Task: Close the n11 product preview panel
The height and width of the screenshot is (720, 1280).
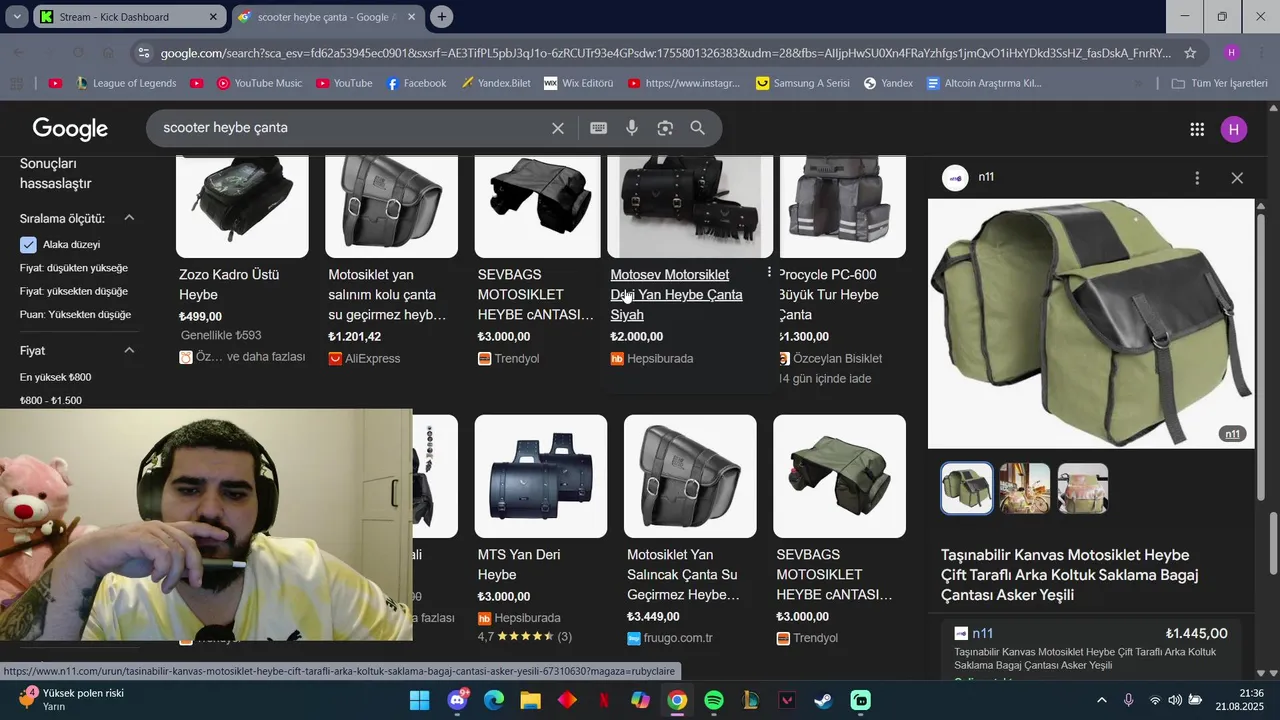Action: (1237, 178)
